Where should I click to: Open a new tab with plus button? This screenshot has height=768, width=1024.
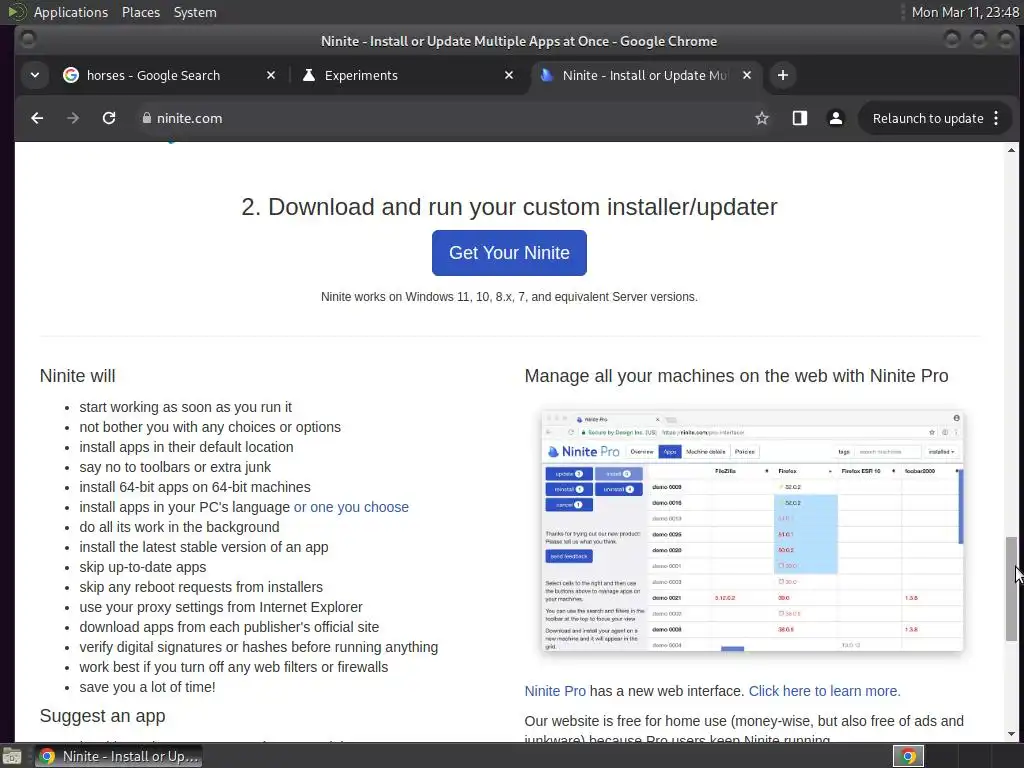coord(782,75)
